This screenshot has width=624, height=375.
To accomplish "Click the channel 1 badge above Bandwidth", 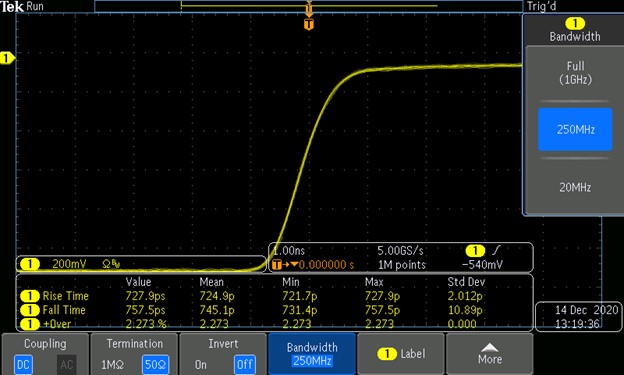I will tap(575, 24).
